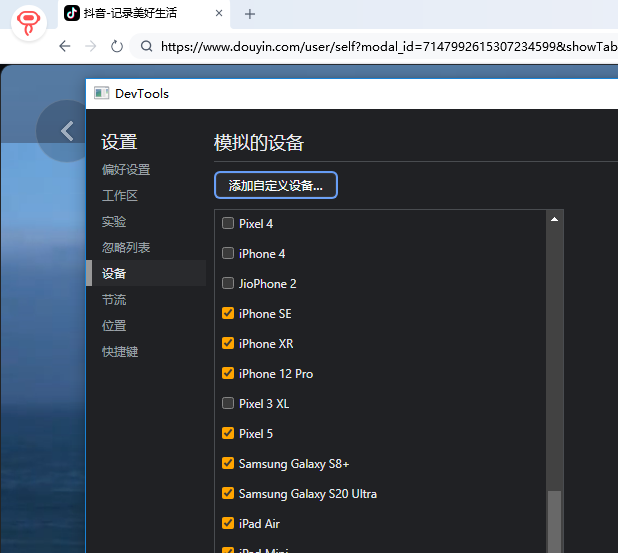Open 位置 settings section

pos(114,326)
